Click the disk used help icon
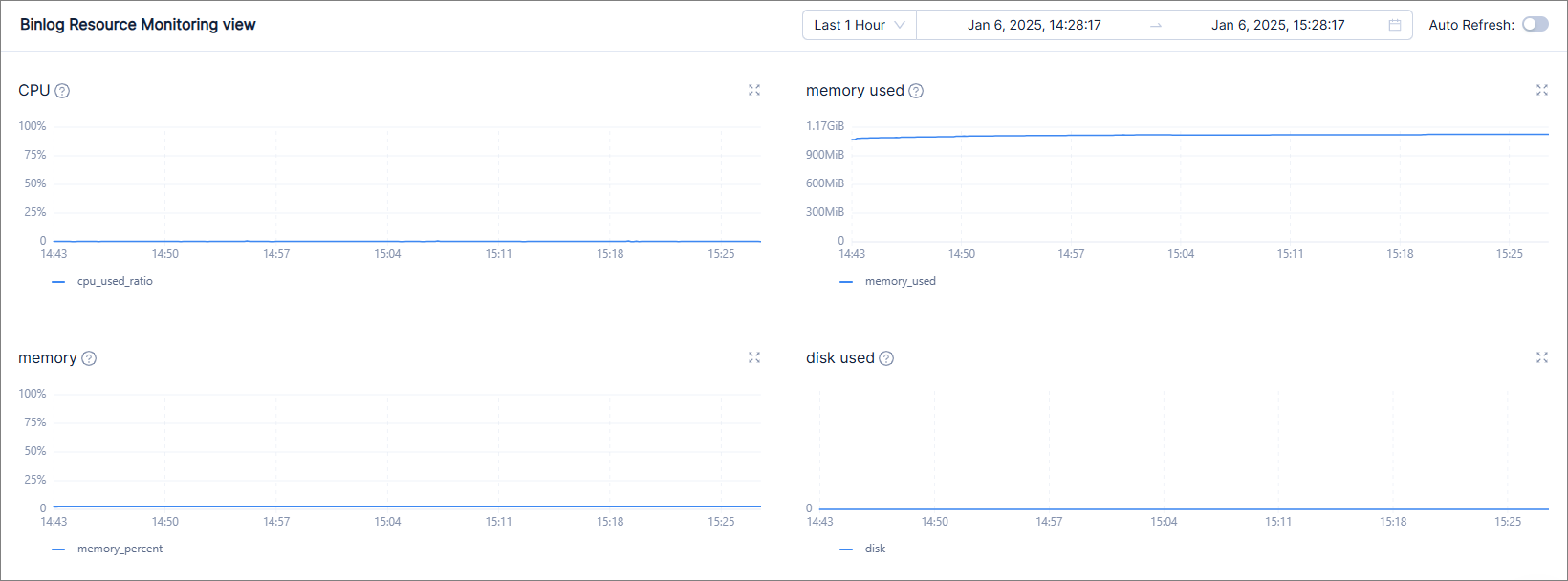This screenshot has height=581, width=1568. tap(886, 358)
